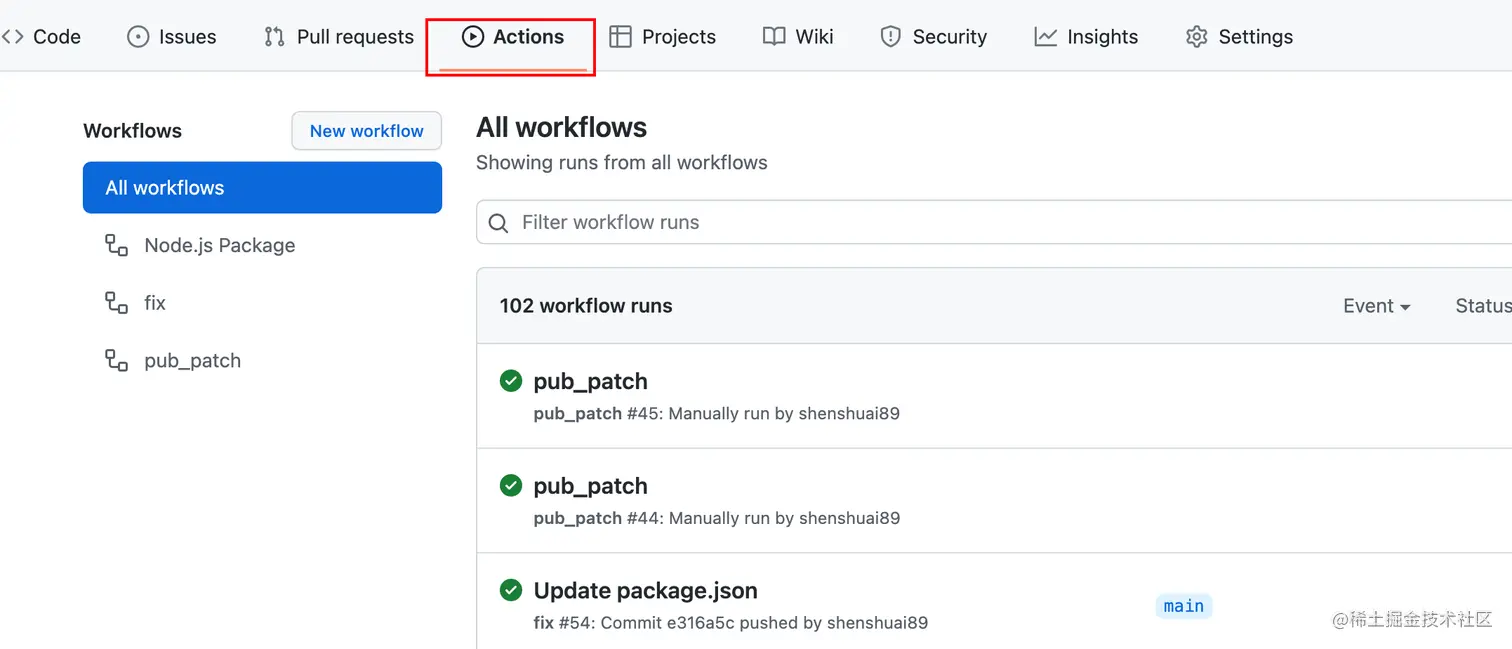Go to the Projects tab

pos(663,37)
